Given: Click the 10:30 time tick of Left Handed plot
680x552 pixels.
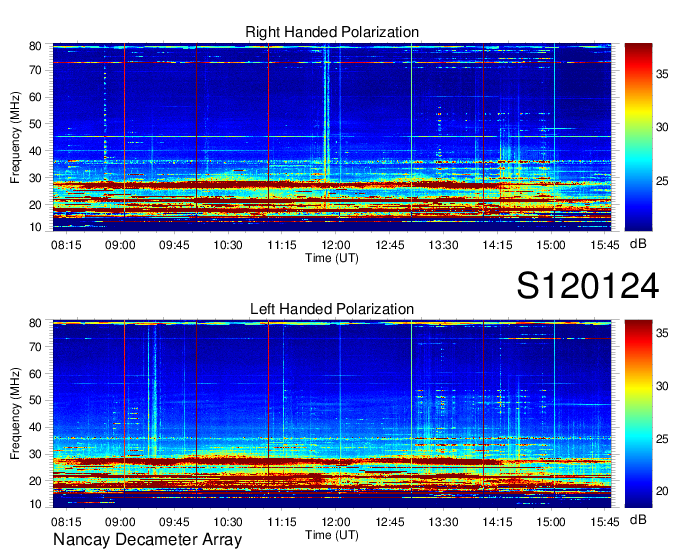Looking at the screenshot, I should pos(228,522).
